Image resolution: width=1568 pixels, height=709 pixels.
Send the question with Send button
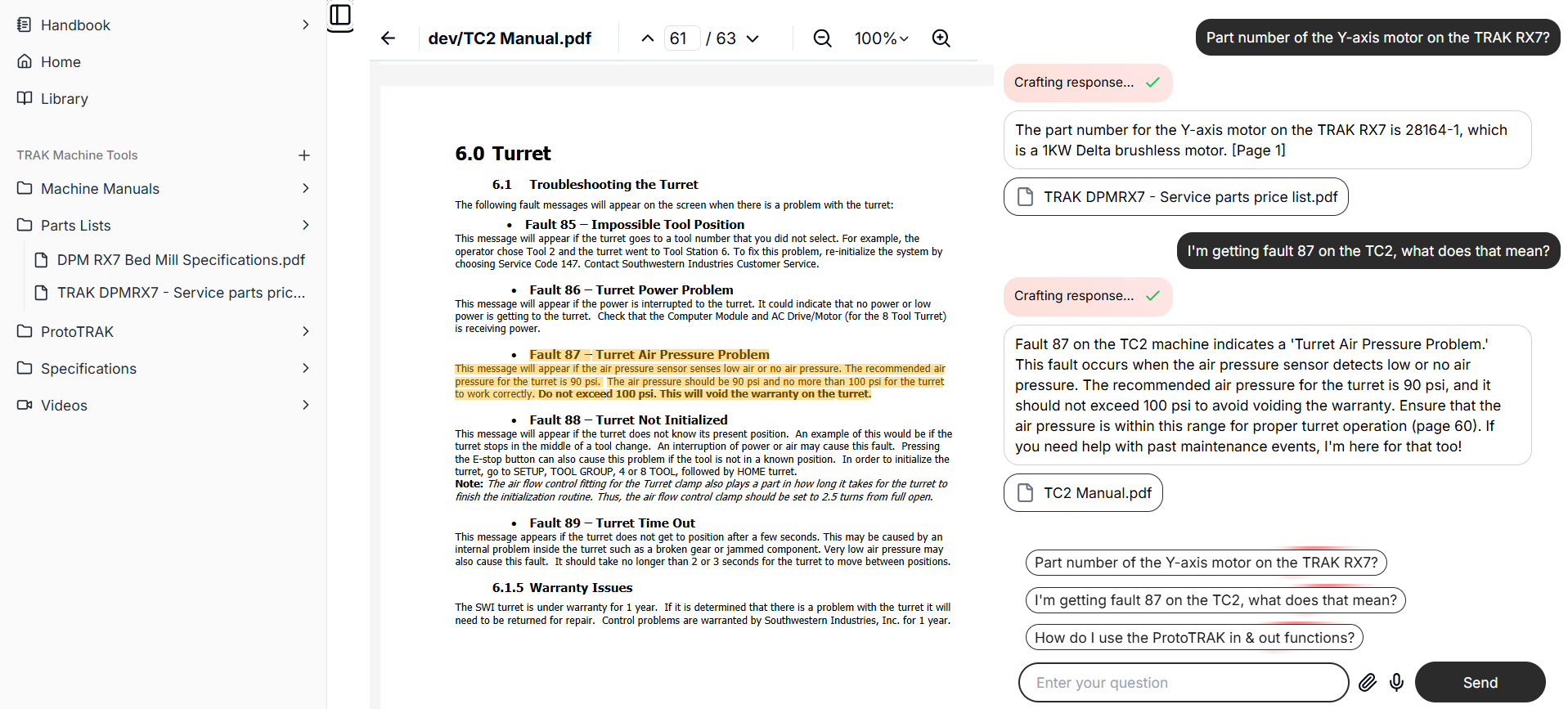tap(1480, 682)
